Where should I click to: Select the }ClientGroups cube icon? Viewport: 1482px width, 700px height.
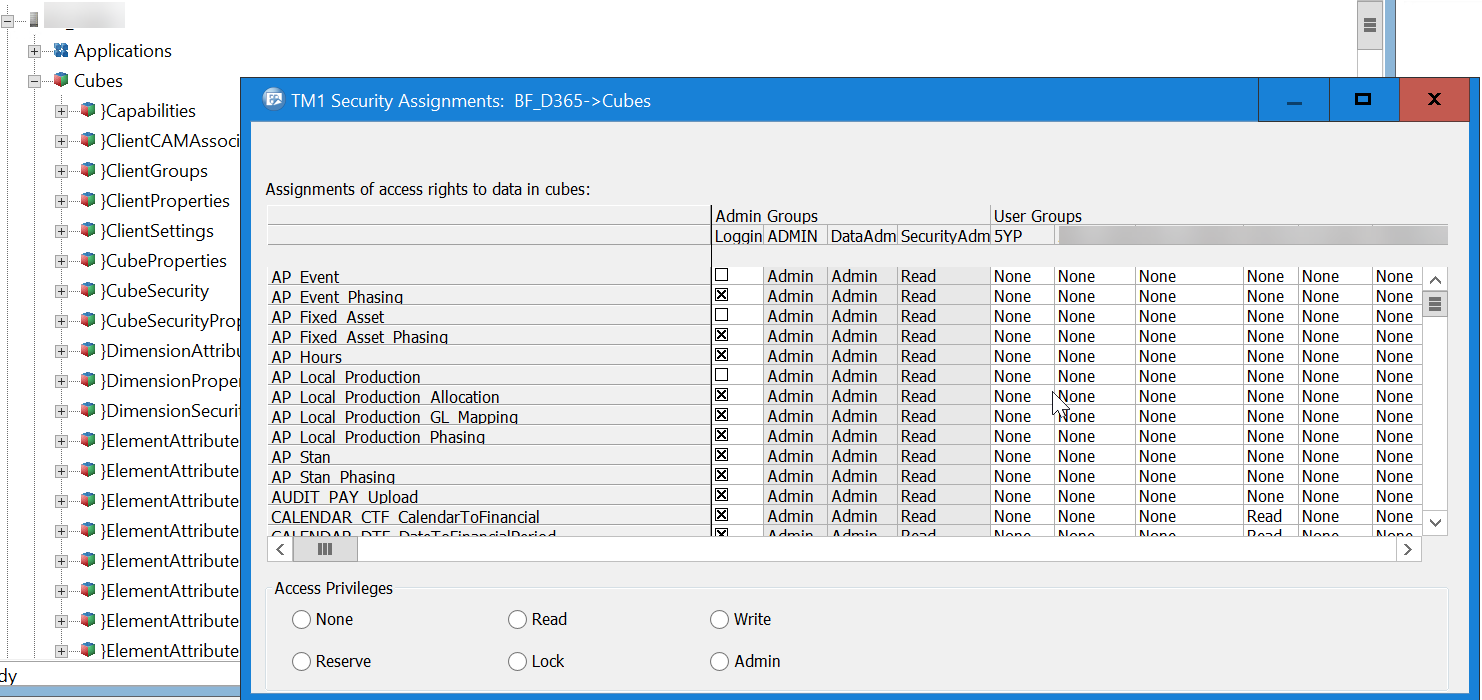coord(88,171)
